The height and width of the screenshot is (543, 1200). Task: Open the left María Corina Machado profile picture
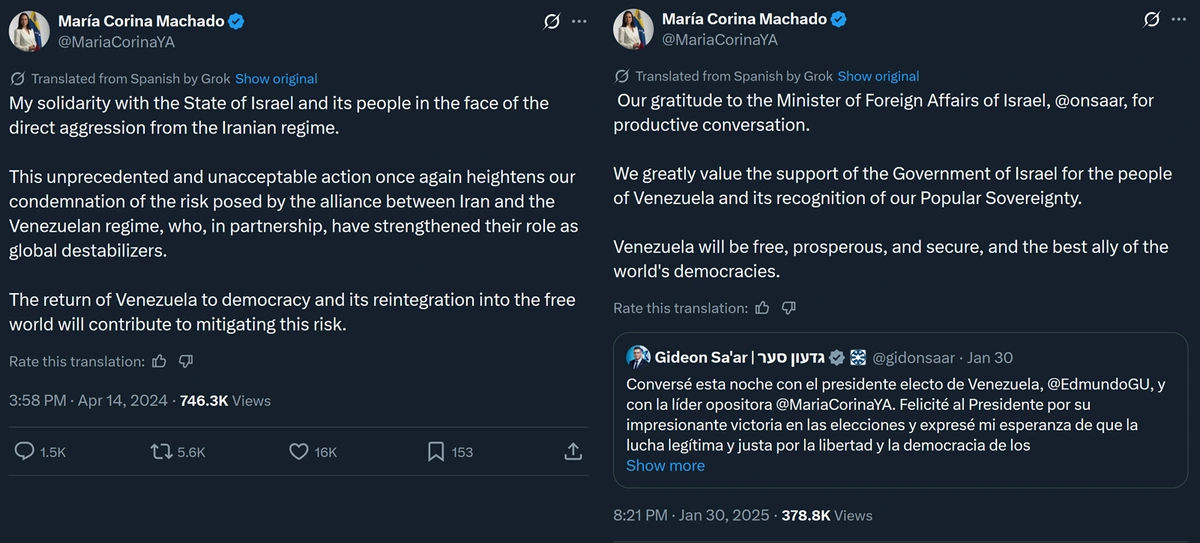[x=29, y=31]
